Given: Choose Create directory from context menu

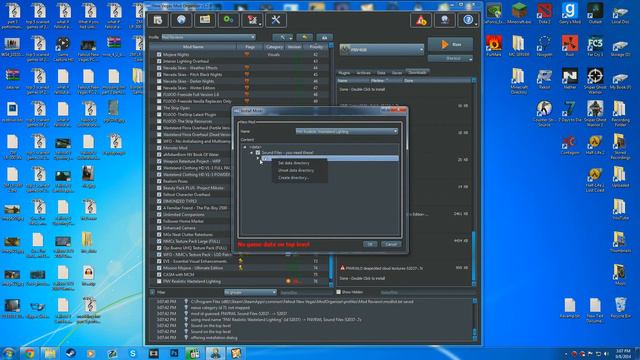Looking at the screenshot, I should 293,178.
